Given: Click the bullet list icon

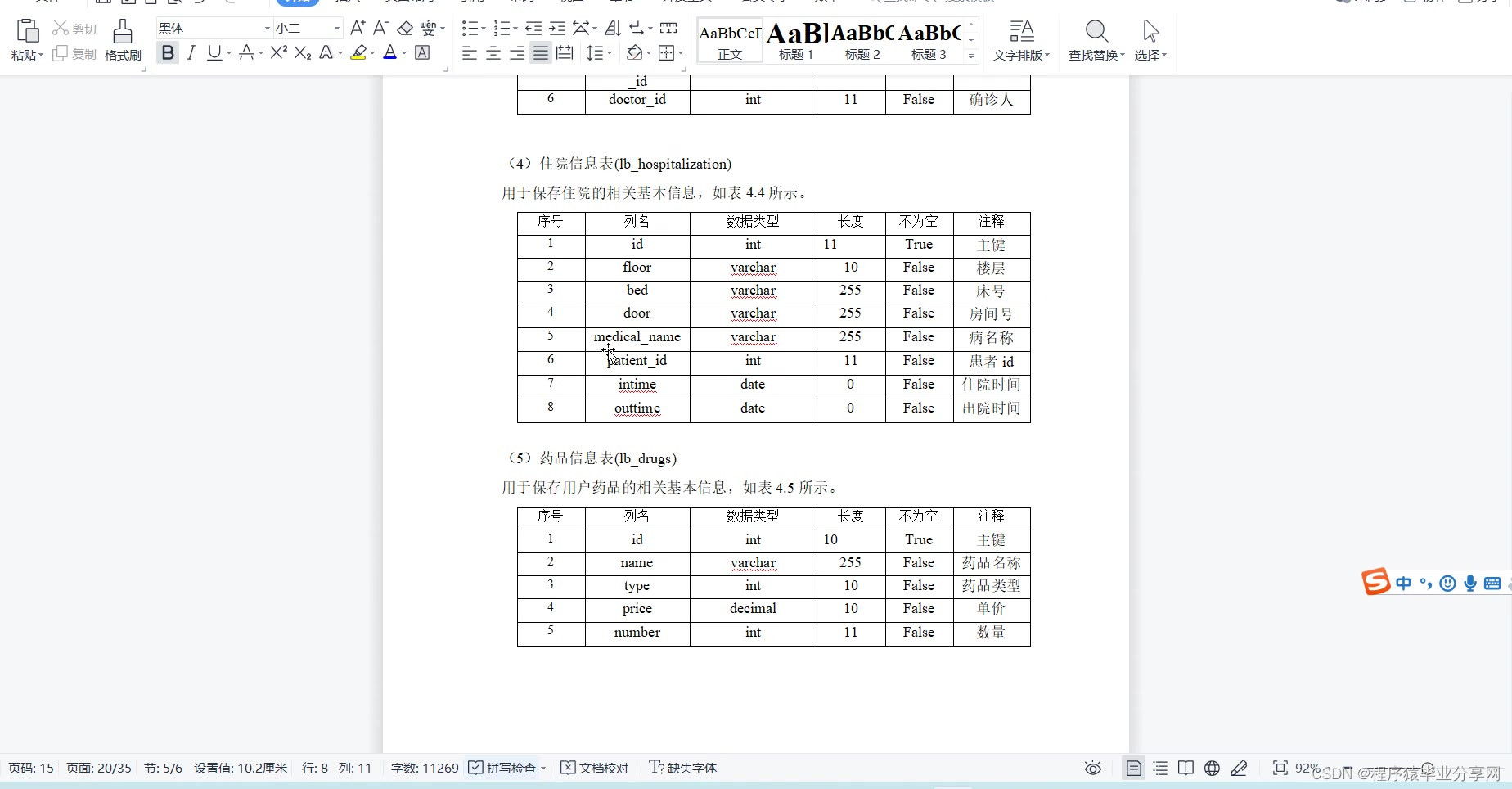Looking at the screenshot, I should (x=470, y=29).
